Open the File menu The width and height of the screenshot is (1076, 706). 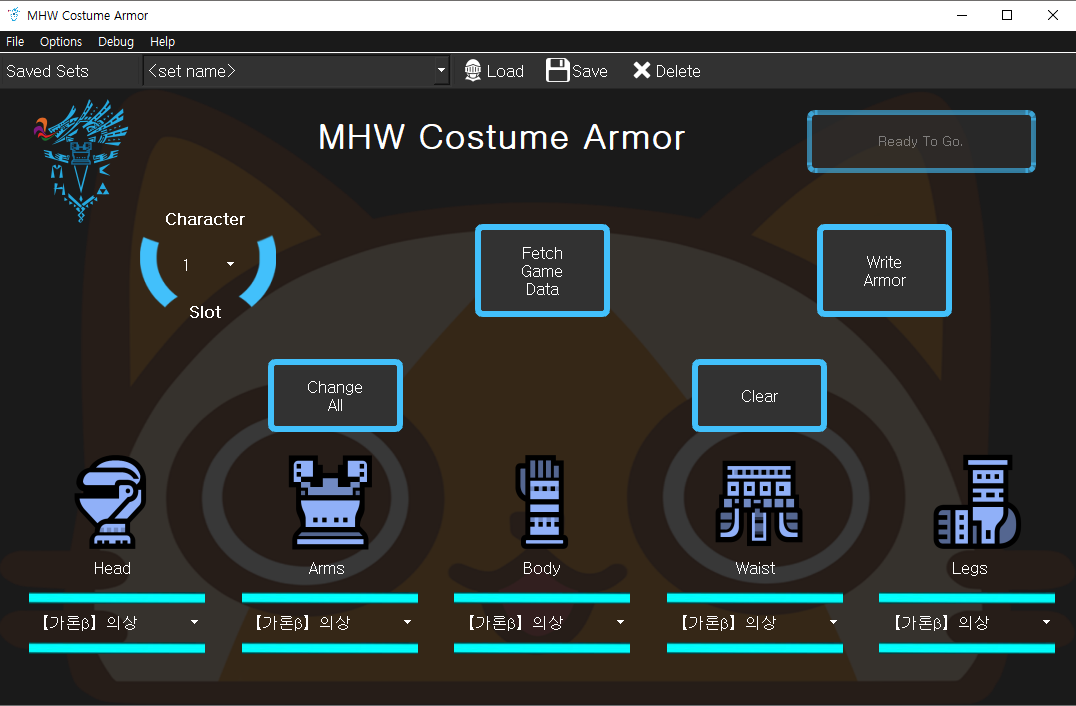tap(15, 42)
